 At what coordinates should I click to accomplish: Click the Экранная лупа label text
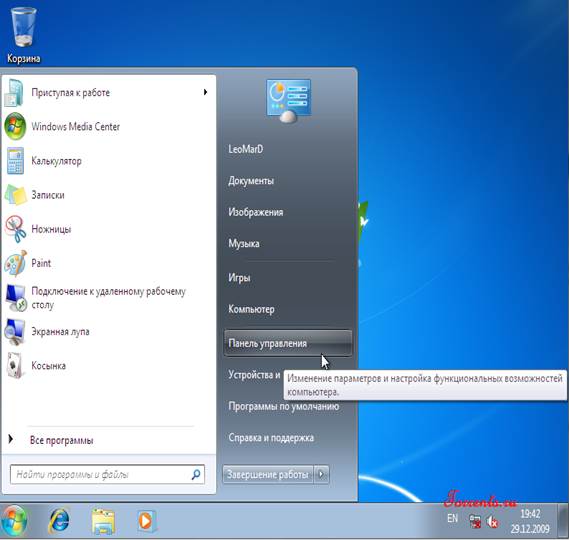[x=60, y=332]
